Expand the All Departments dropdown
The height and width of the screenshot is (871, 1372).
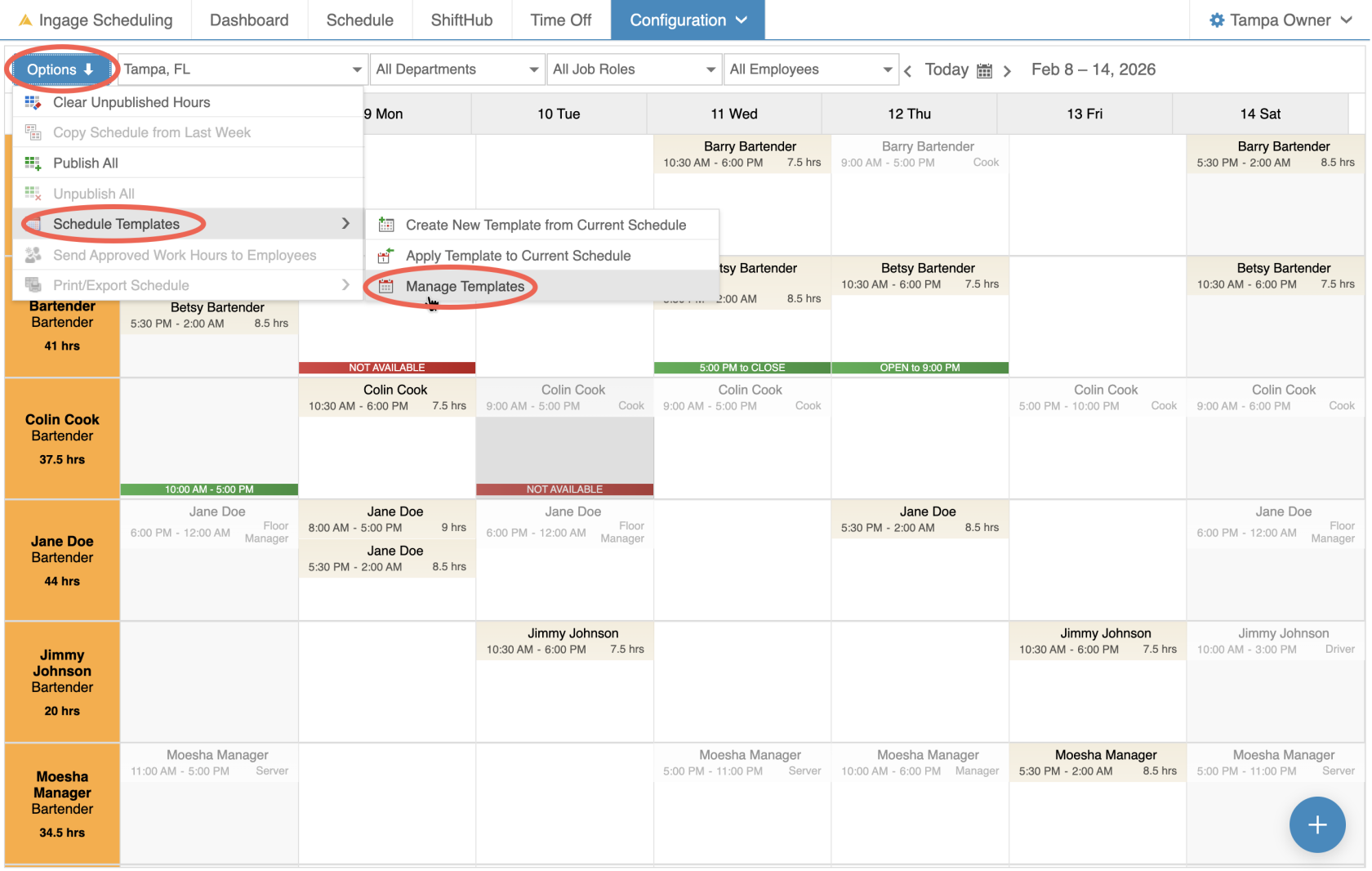pyautogui.click(x=457, y=69)
